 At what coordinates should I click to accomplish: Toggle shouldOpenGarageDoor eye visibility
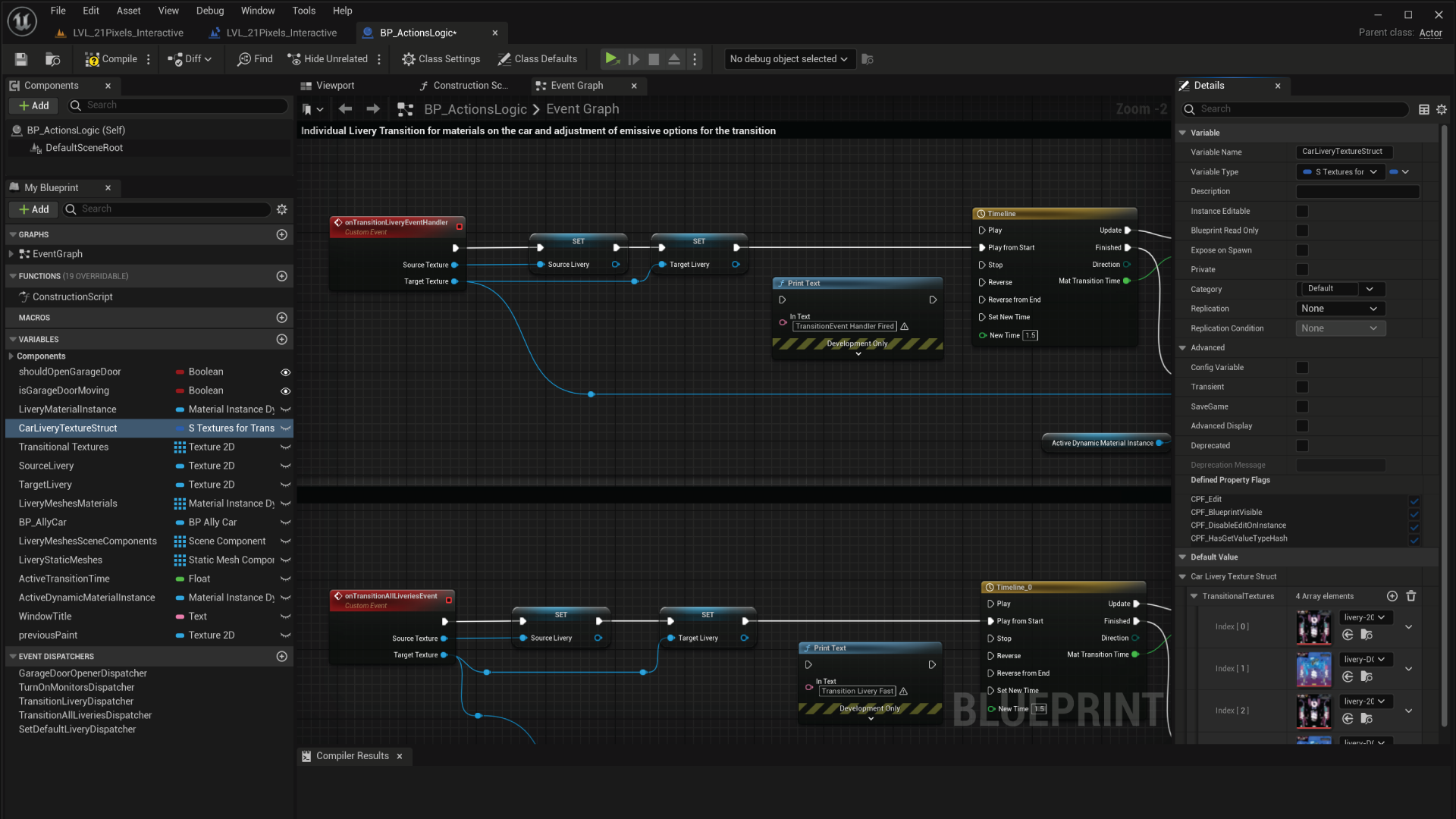point(285,372)
